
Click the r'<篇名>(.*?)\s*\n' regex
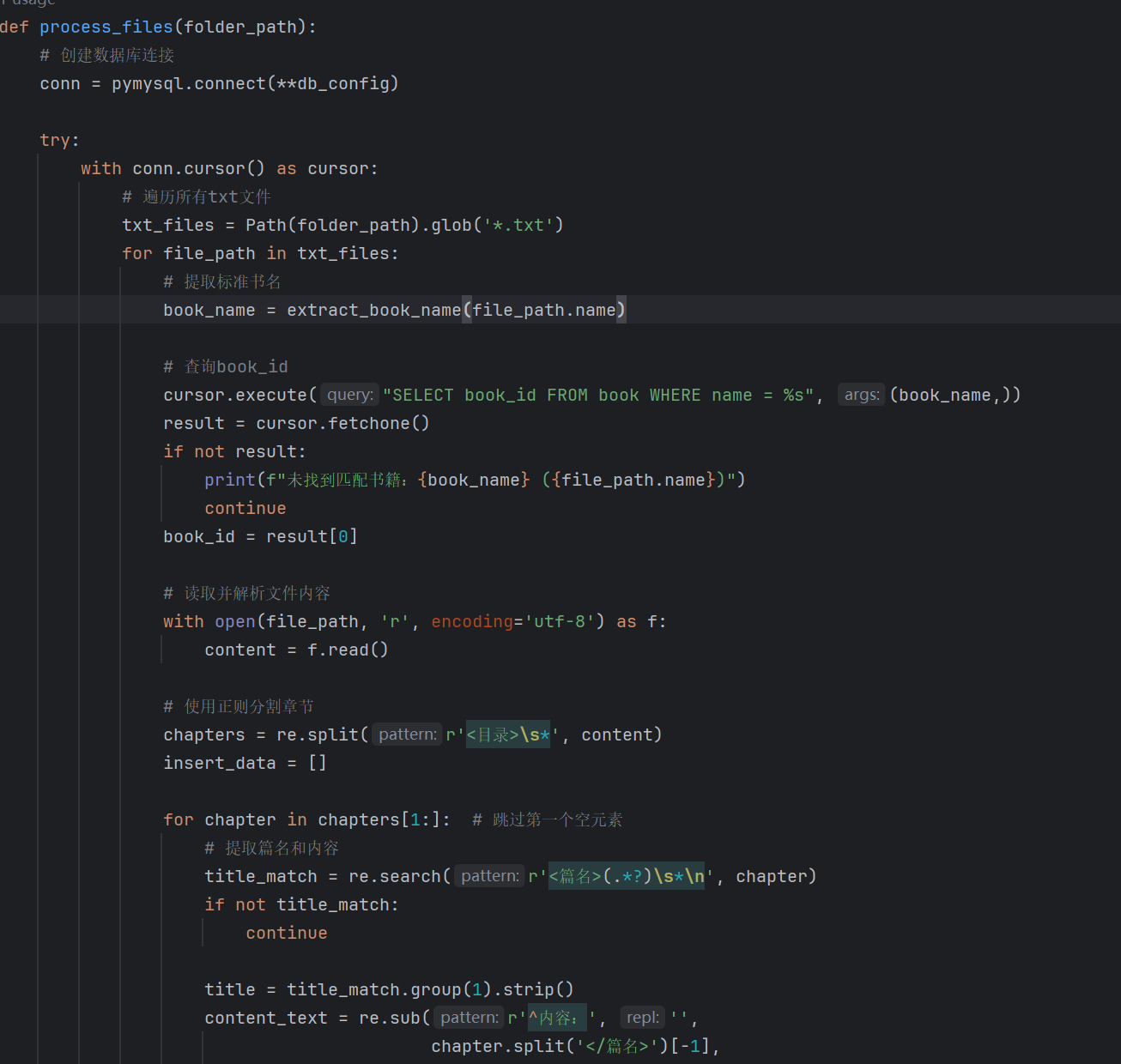[621, 876]
